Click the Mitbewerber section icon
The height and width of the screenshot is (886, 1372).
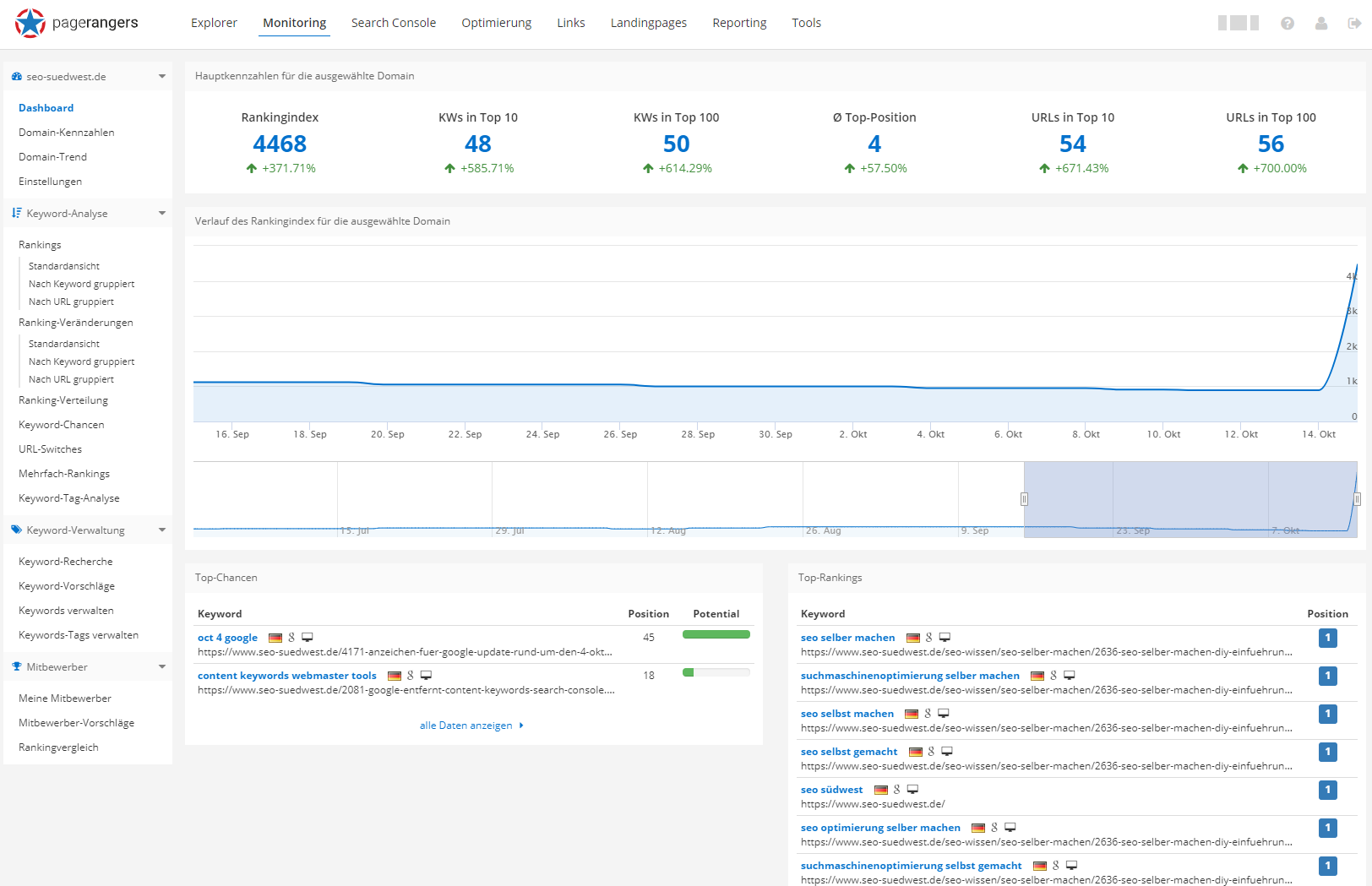tap(15, 666)
